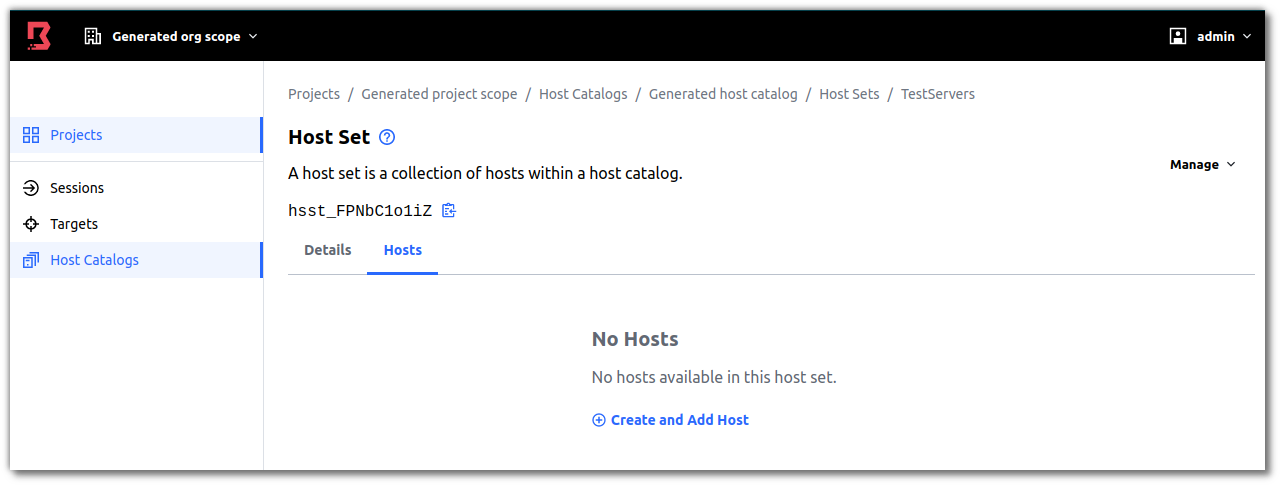Open the admin user menu chevron
The height and width of the screenshot is (486, 1281).
click(1247, 36)
